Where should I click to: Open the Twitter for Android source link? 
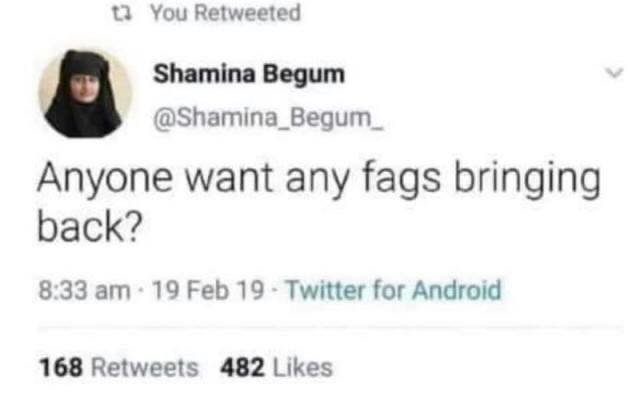pyautogui.click(x=393, y=291)
